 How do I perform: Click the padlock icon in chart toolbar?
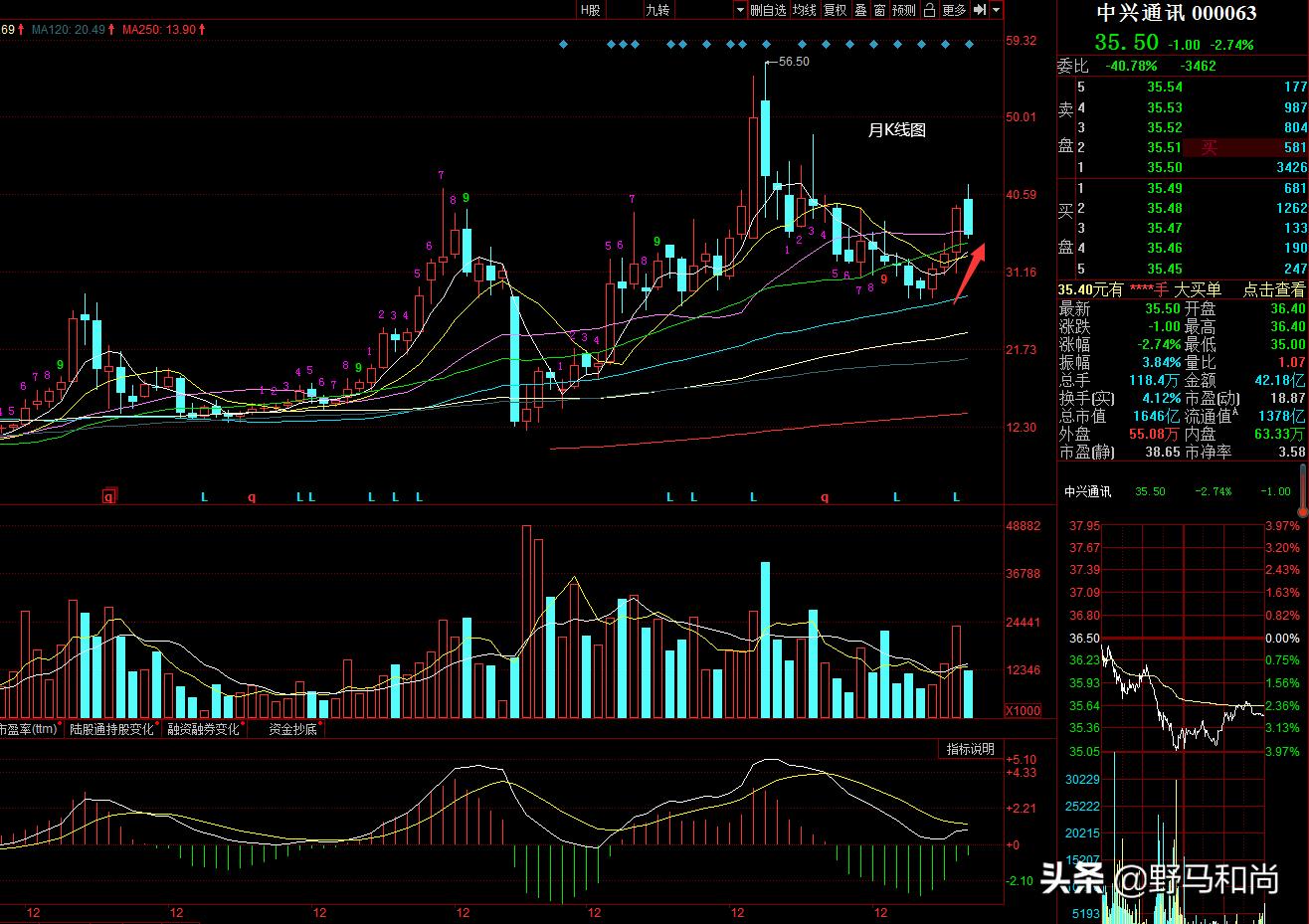929,10
